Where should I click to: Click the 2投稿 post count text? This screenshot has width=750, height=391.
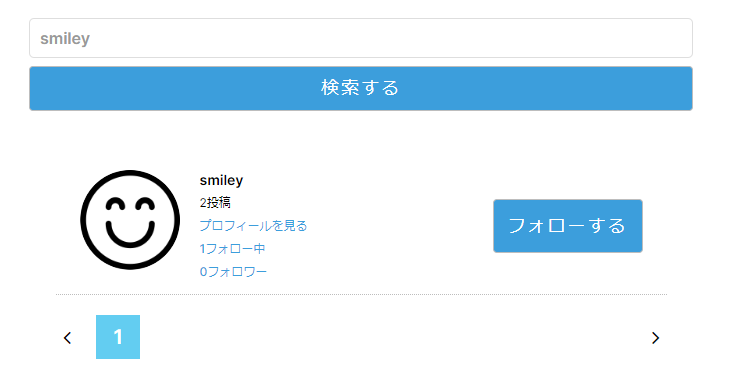click(x=215, y=203)
